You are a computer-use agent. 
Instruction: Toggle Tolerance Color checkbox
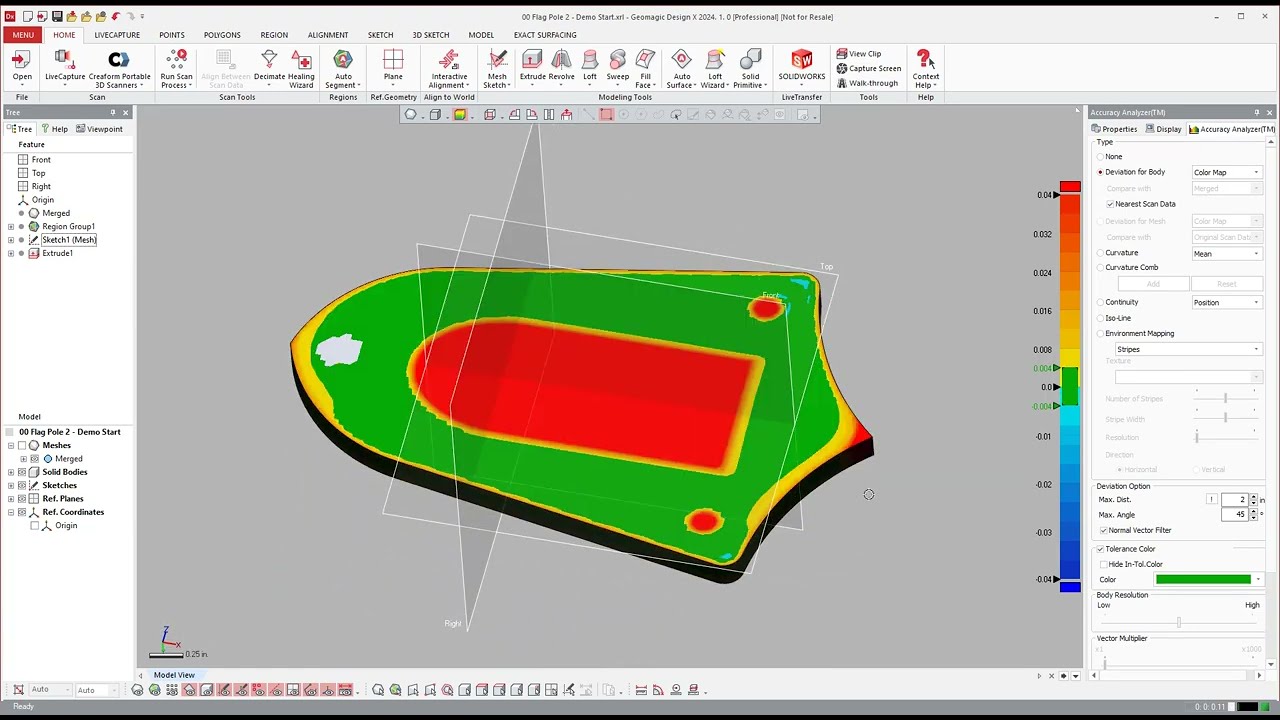pyautogui.click(x=1101, y=549)
